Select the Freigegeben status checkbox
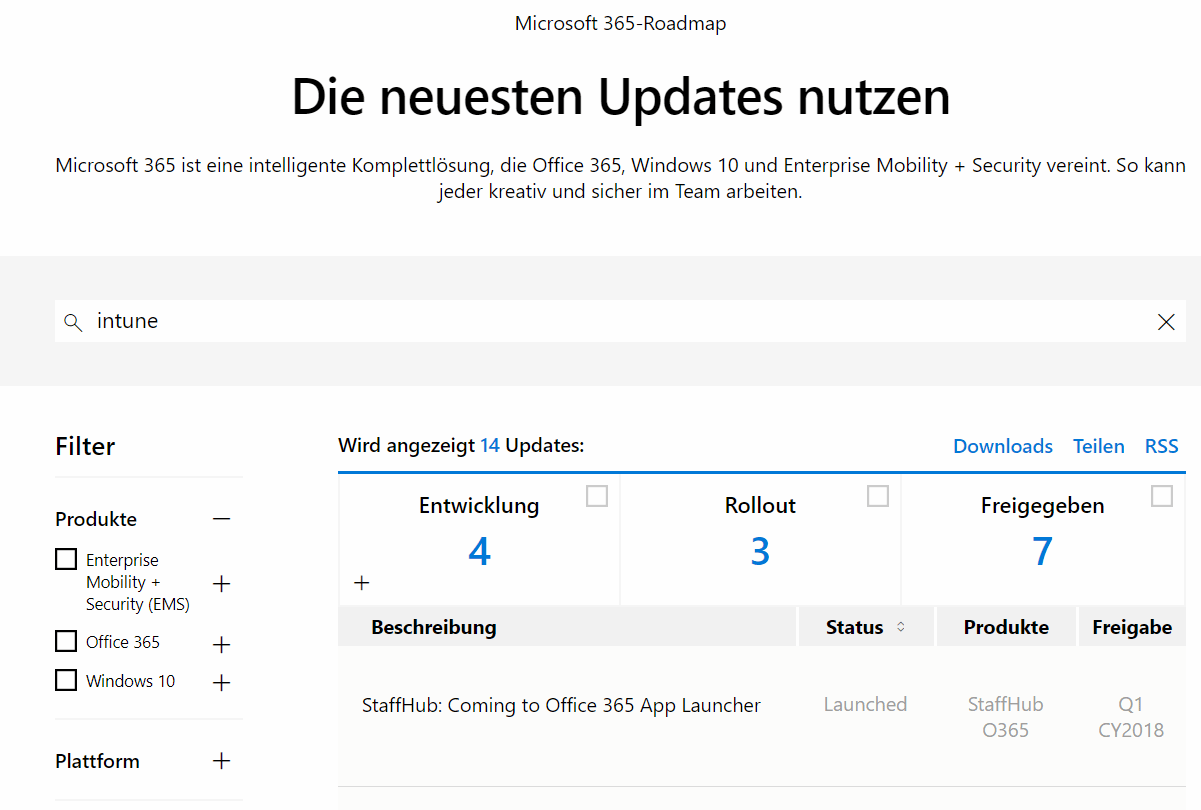The width and height of the screenshot is (1201, 810). point(1161,495)
